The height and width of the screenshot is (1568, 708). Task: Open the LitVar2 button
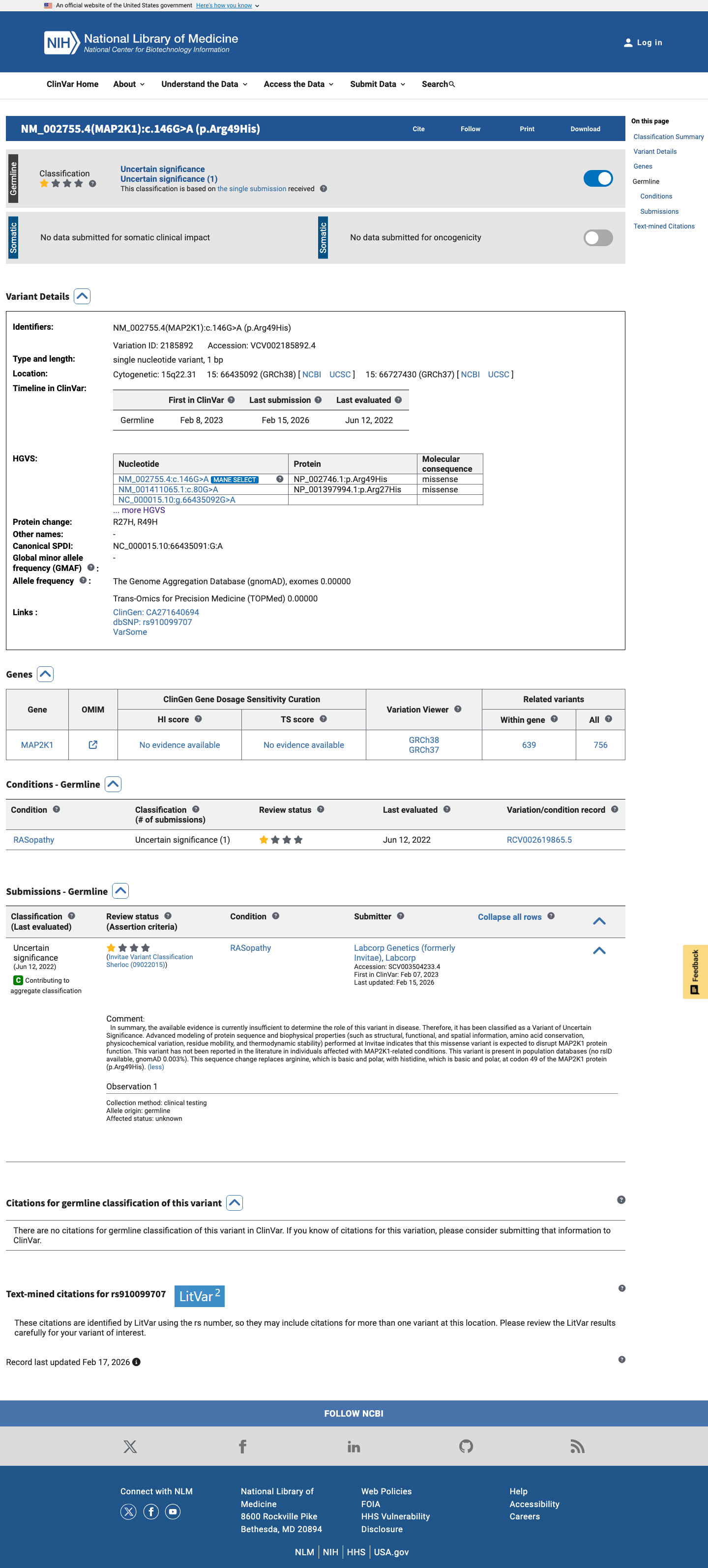pyautogui.click(x=199, y=1296)
